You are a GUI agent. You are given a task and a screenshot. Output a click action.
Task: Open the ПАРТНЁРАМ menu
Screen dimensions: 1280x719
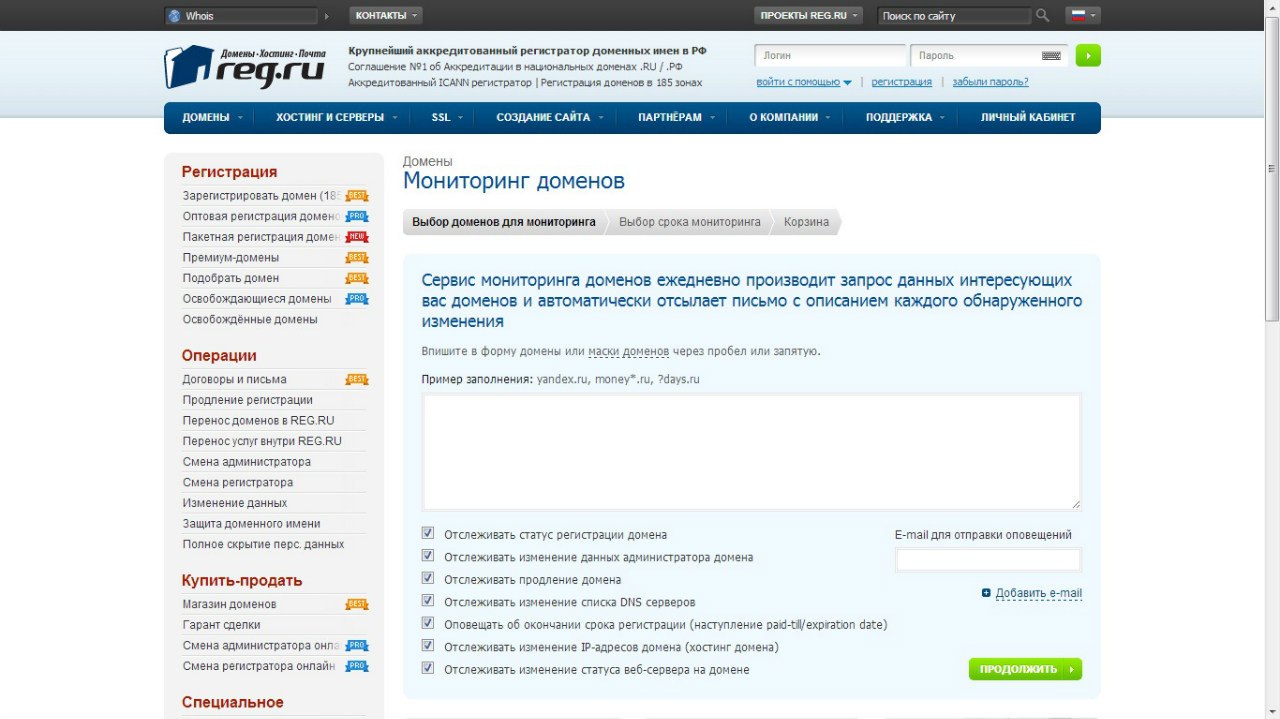click(676, 117)
